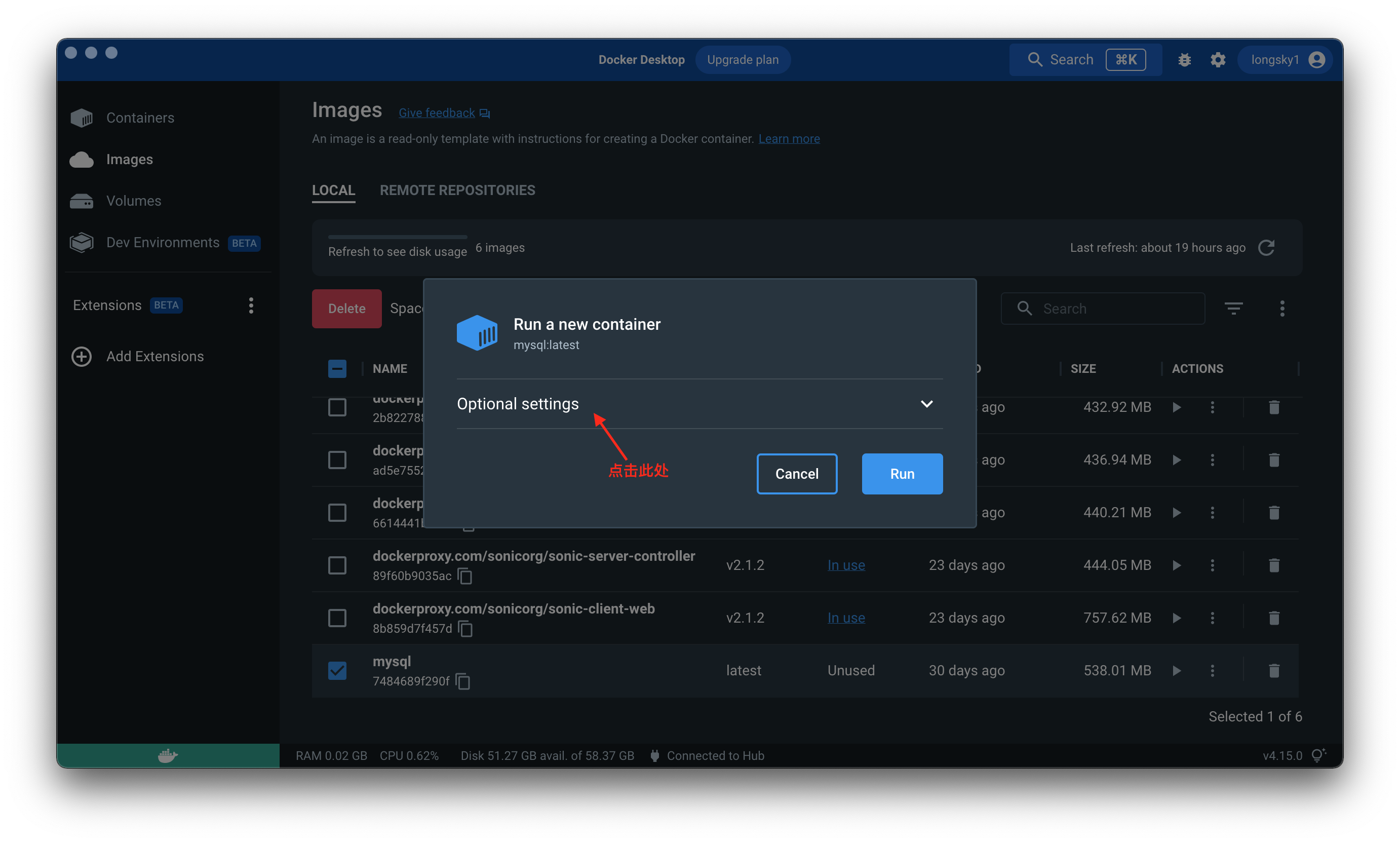This screenshot has height=843, width=1400.
Task: Uncheck the mysql image row checkbox
Action: (x=337, y=670)
